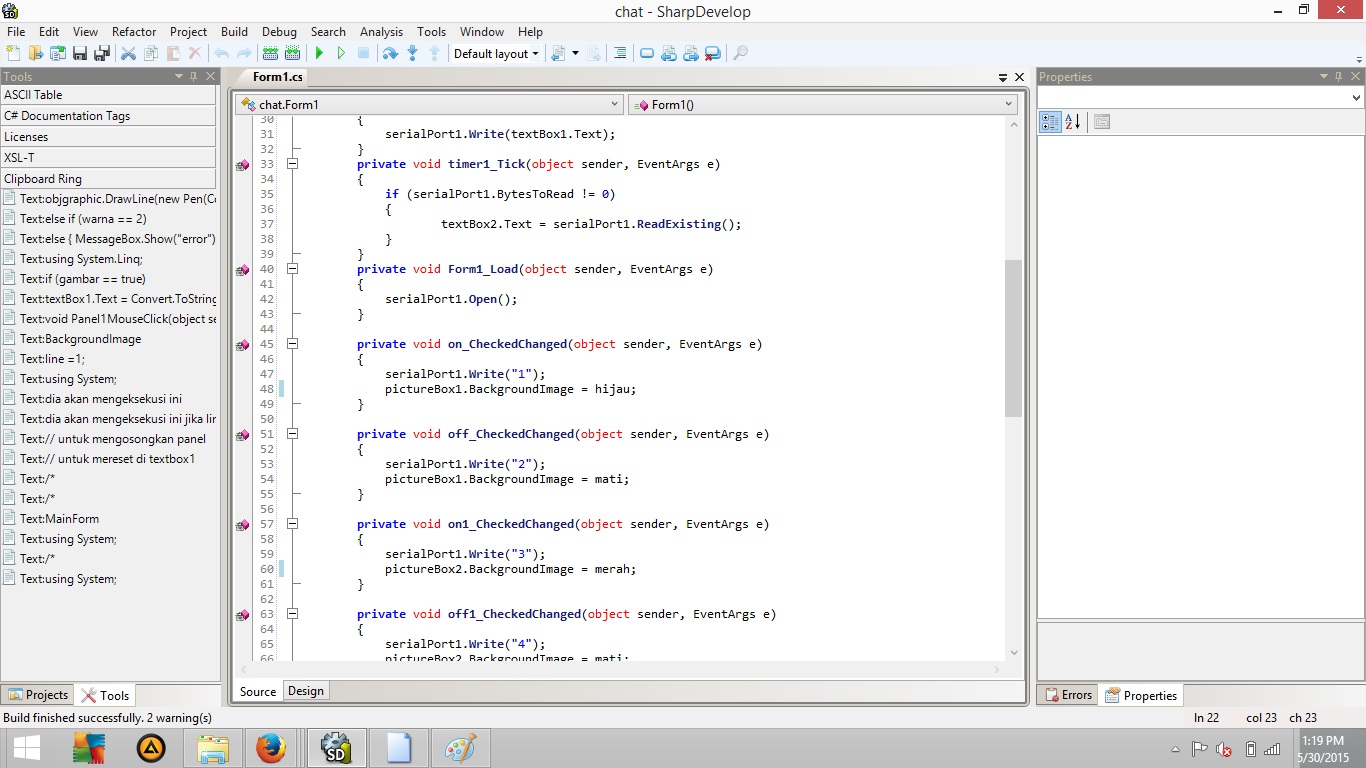Click the Build Solution icon
This screenshot has width=1366, height=768.
[x=270, y=53]
